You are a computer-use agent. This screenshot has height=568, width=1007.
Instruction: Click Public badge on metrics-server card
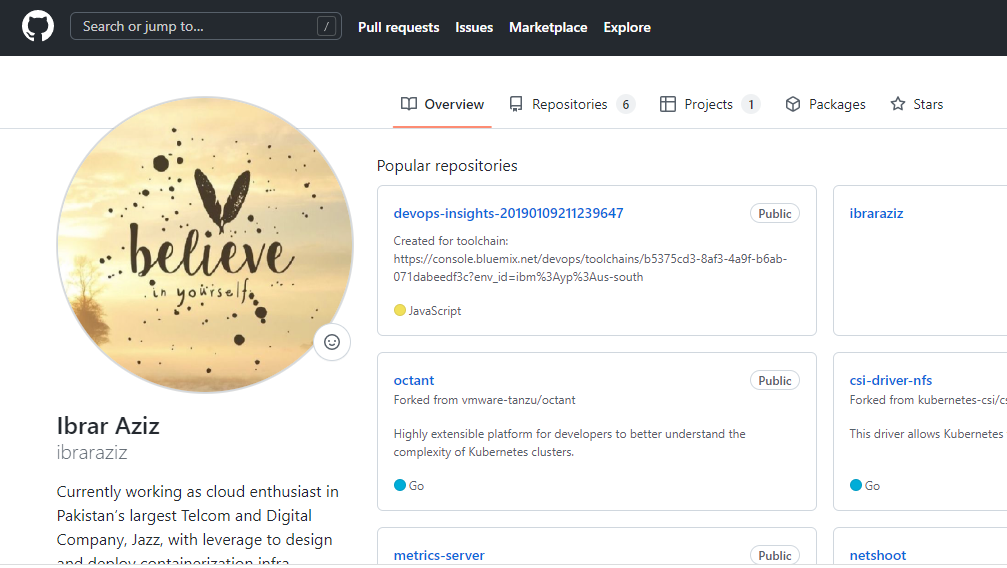click(x=775, y=555)
